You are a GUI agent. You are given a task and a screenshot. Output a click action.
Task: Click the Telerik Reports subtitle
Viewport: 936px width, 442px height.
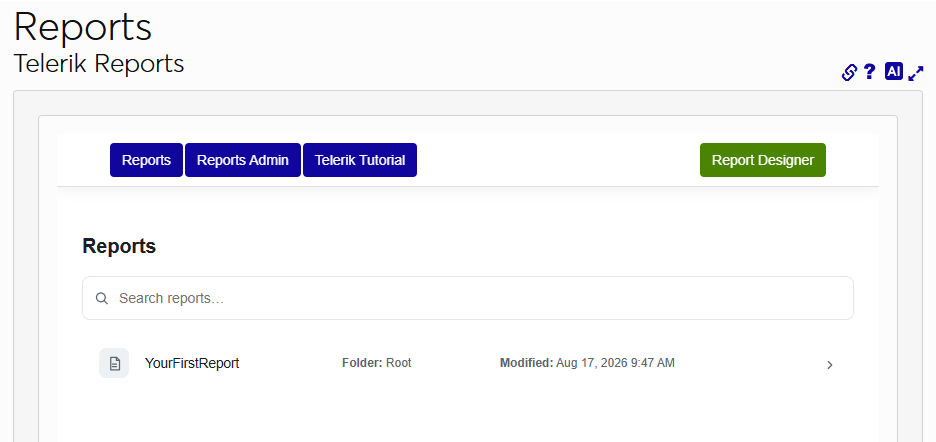(99, 64)
